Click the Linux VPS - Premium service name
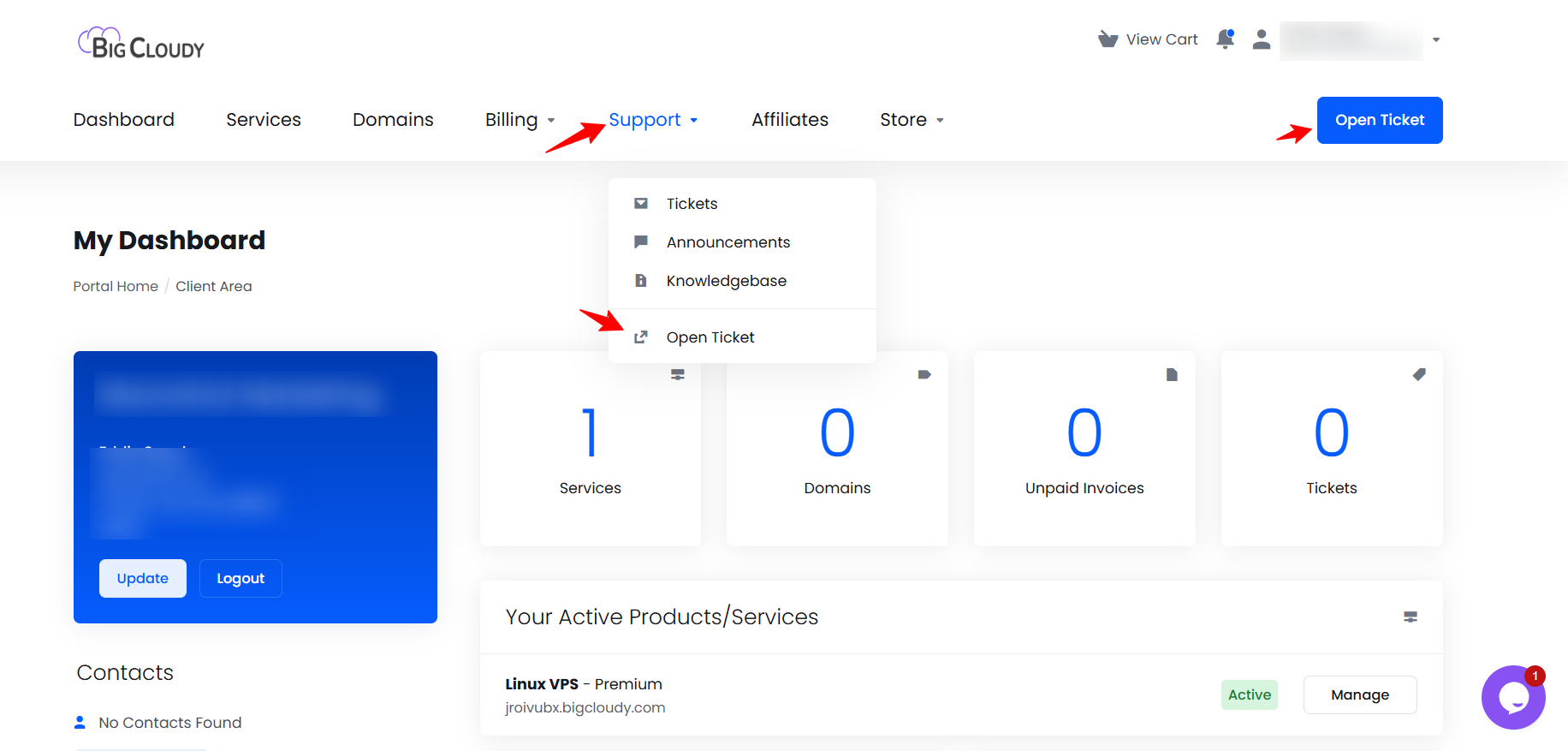 pyautogui.click(x=584, y=684)
